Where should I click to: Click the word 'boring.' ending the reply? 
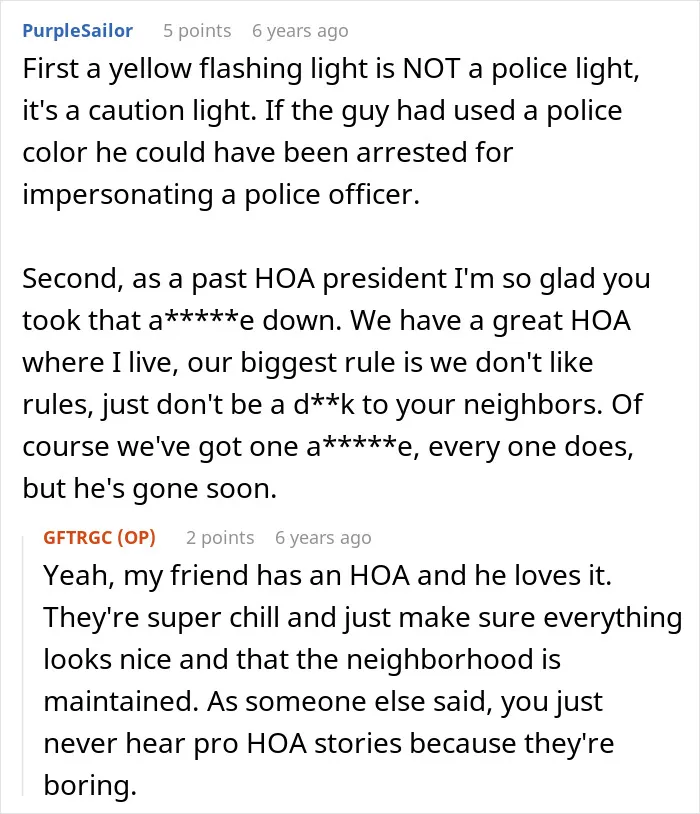[90, 785]
